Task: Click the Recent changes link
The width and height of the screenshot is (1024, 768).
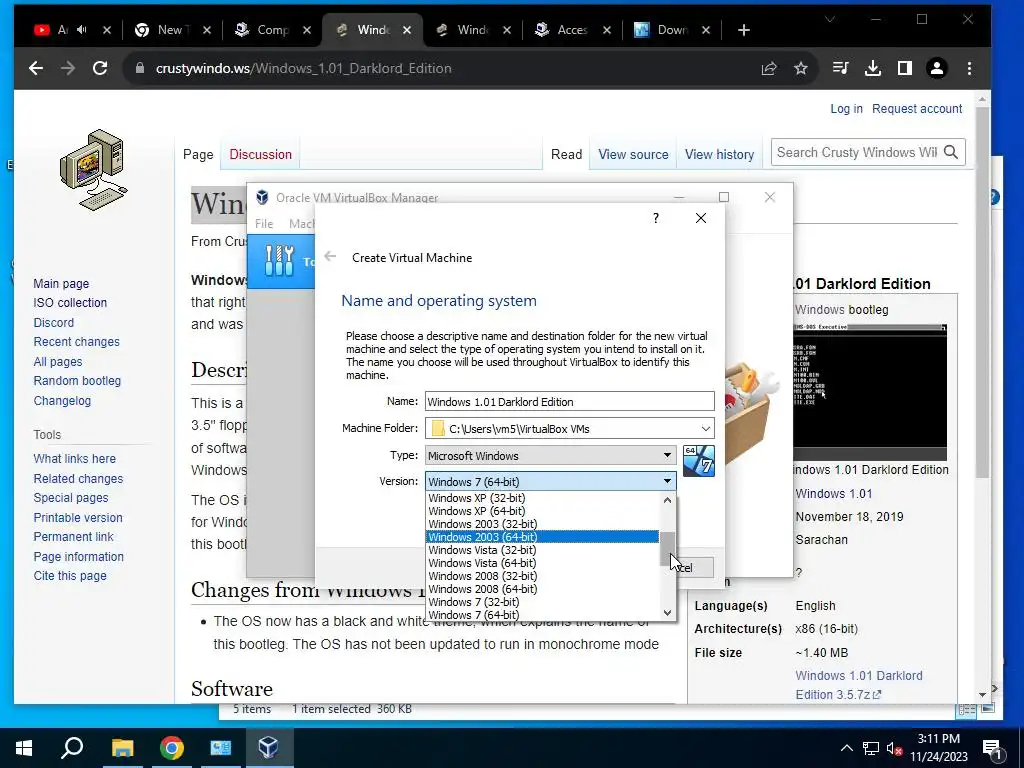Action: pos(76,342)
